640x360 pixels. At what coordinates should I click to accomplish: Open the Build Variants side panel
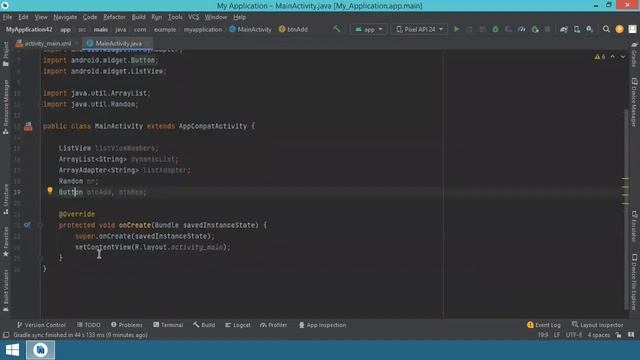coord(5,291)
